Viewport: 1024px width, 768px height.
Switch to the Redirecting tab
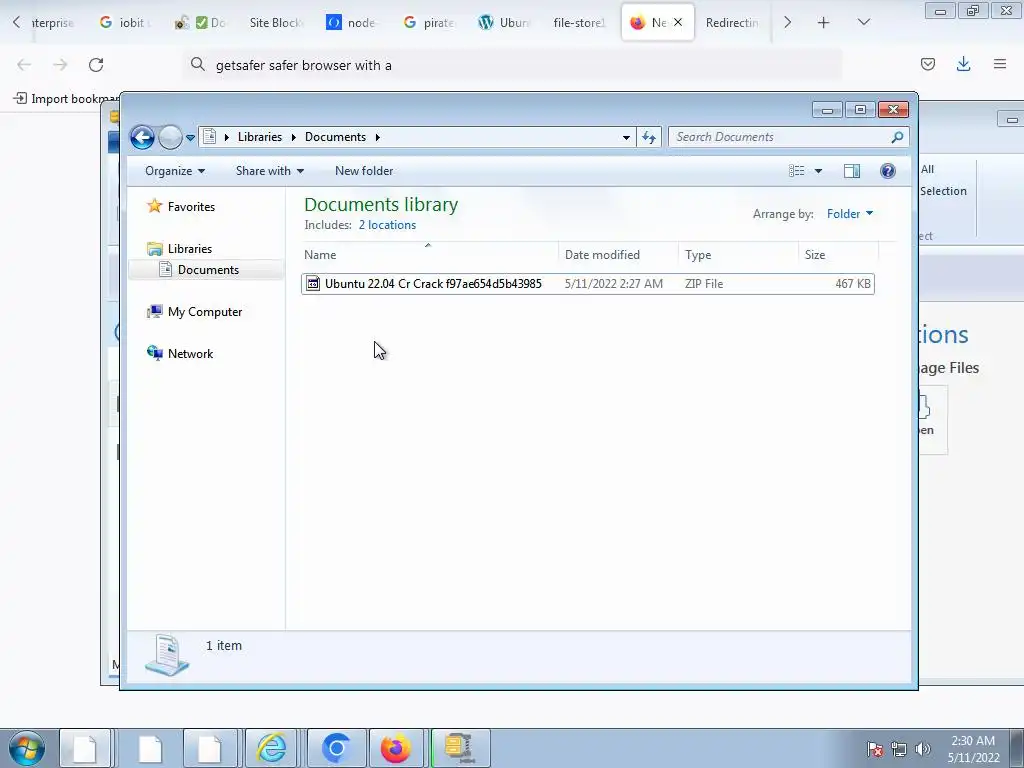point(732,22)
